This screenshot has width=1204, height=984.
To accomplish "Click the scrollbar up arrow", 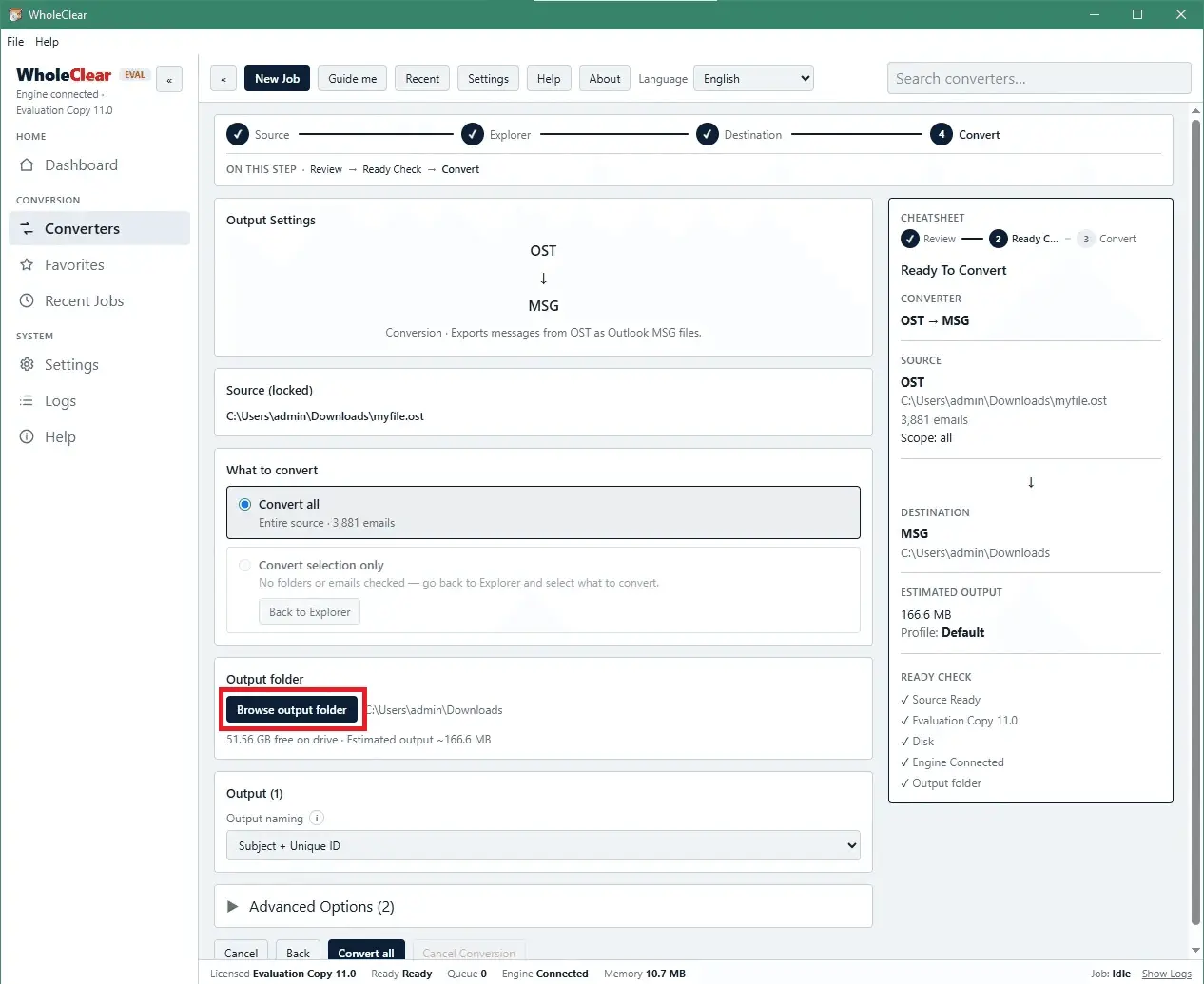I will click(x=1195, y=111).
